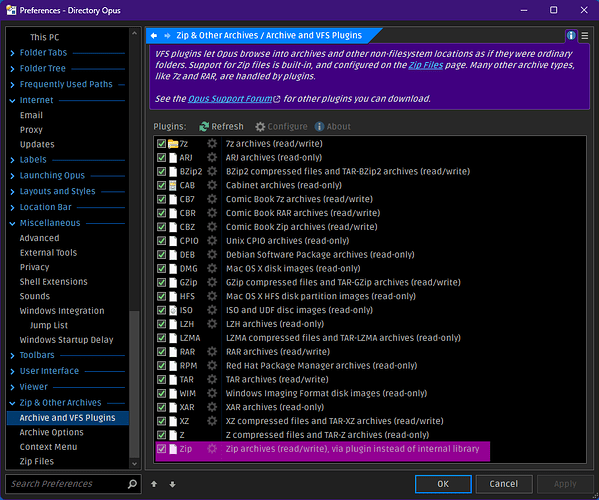Uncheck the CAB plugin checkbox
The image size is (599, 500).
coord(161,185)
